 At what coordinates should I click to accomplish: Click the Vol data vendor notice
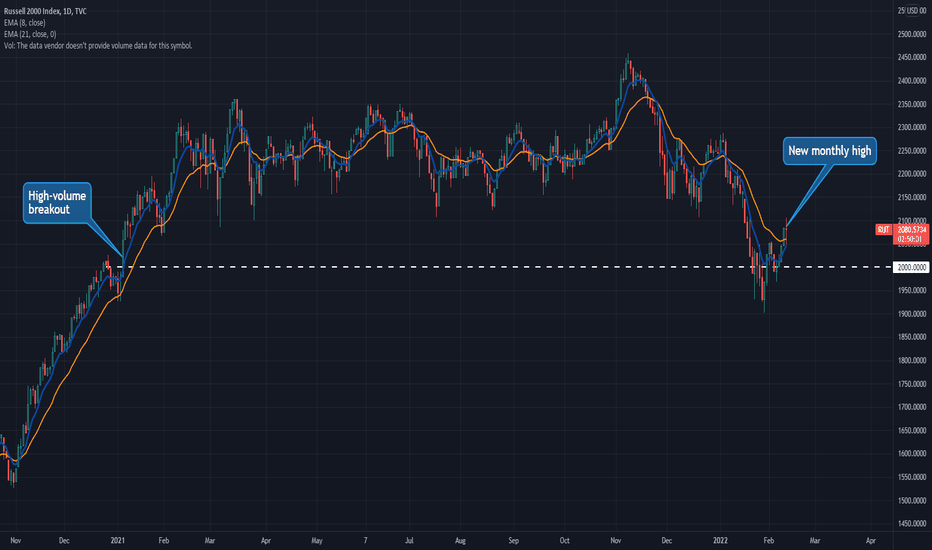(98, 46)
